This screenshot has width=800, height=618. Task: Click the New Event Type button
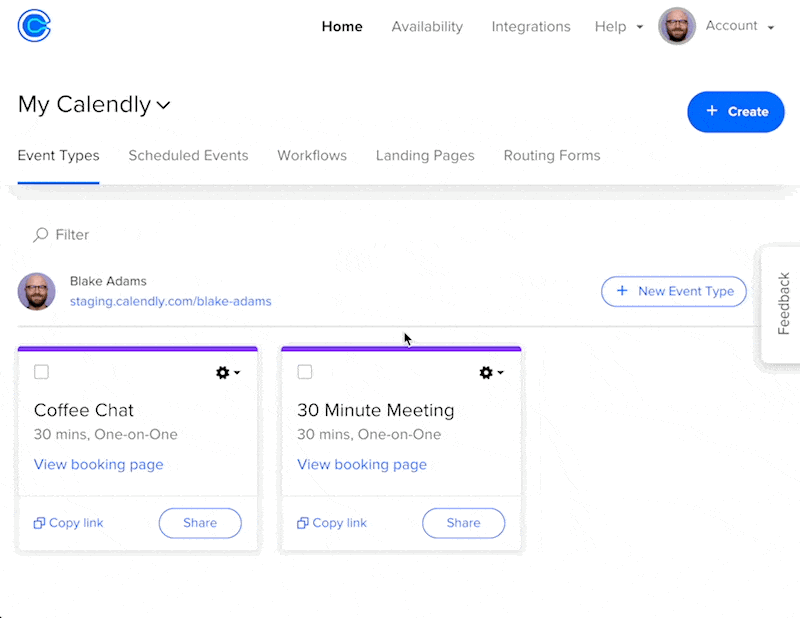tap(673, 291)
